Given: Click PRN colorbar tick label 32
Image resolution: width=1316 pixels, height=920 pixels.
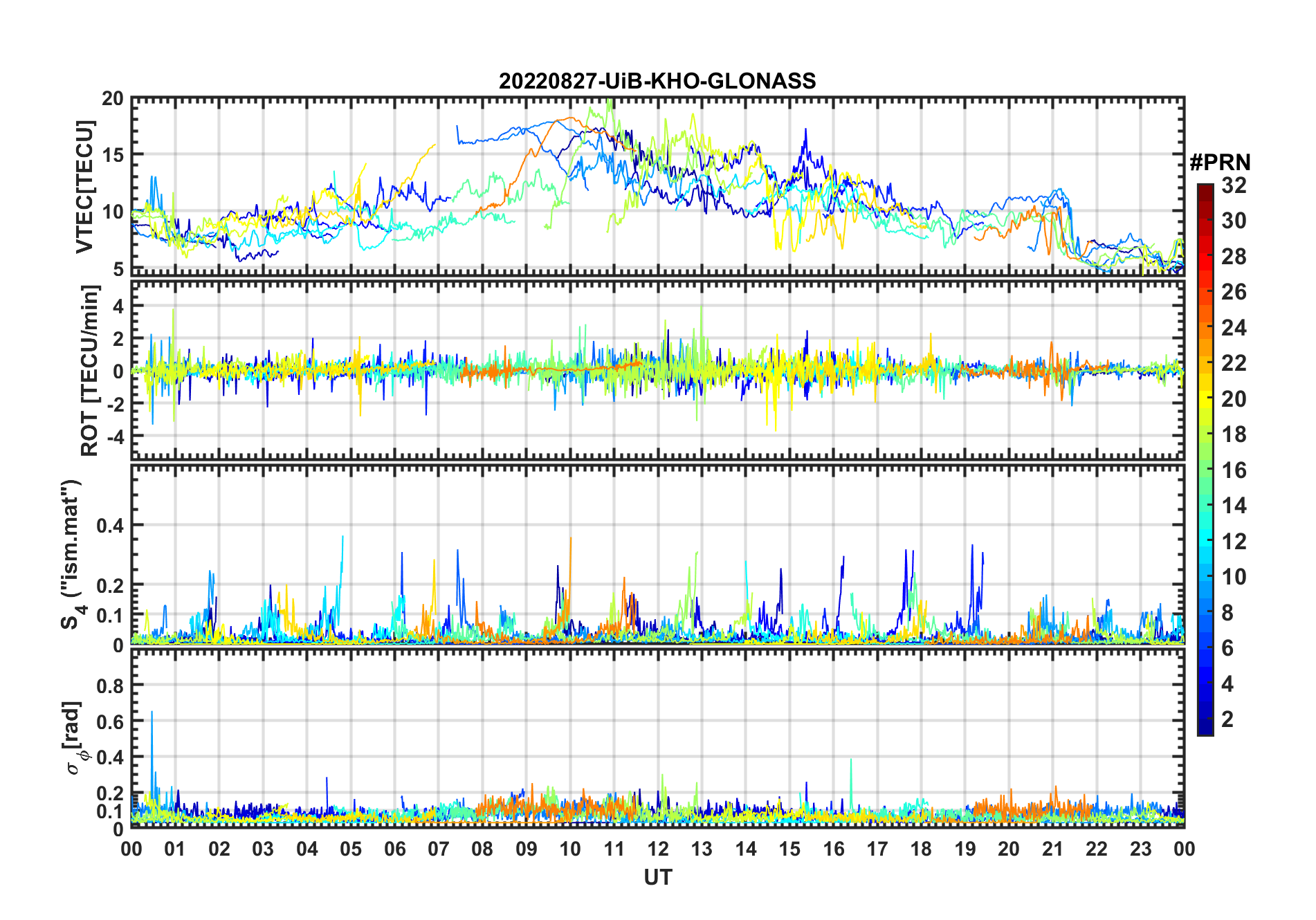Looking at the screenshot, I should point(1234,185).
